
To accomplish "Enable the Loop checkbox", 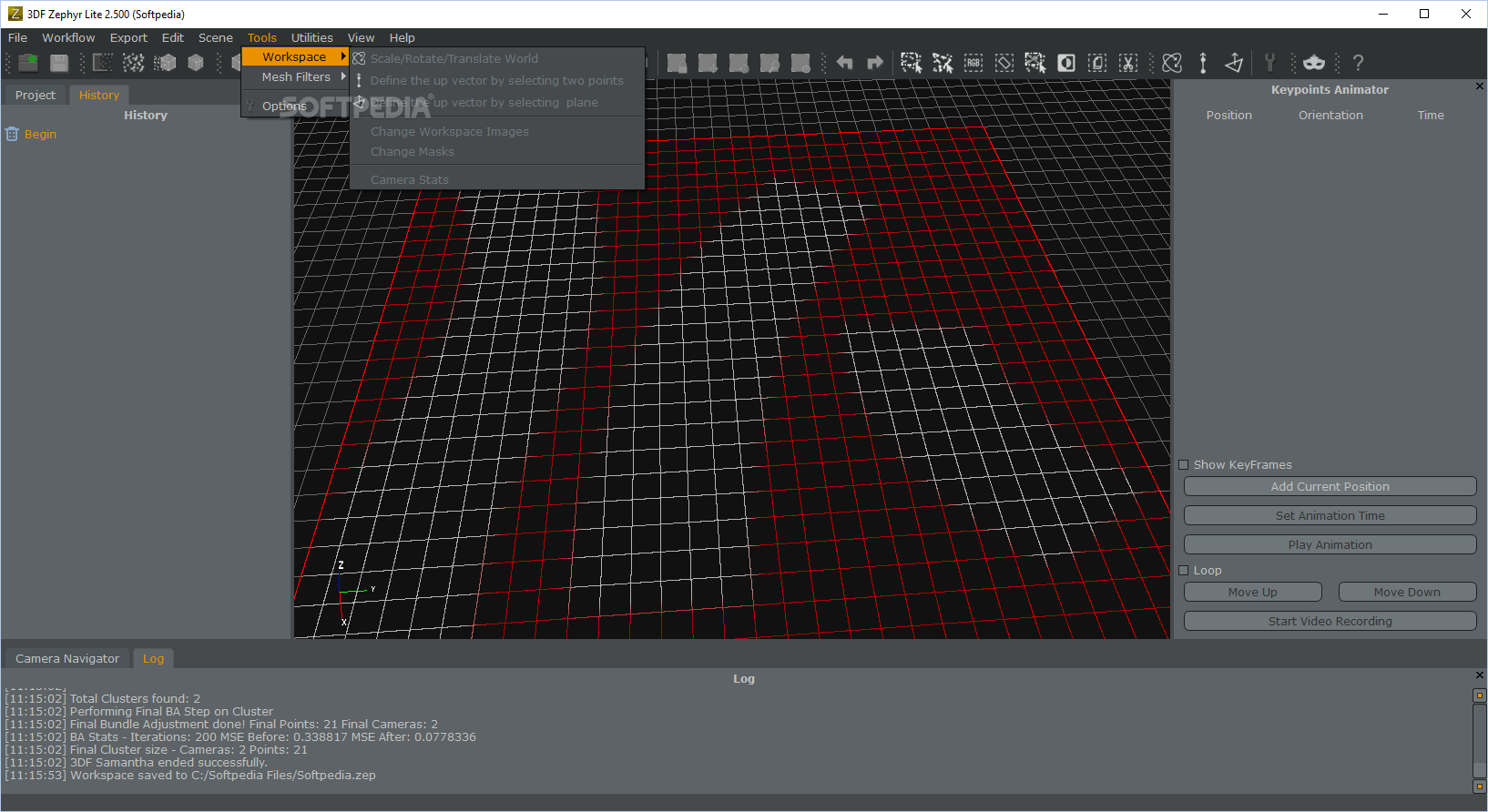I will pos(1184,571).
